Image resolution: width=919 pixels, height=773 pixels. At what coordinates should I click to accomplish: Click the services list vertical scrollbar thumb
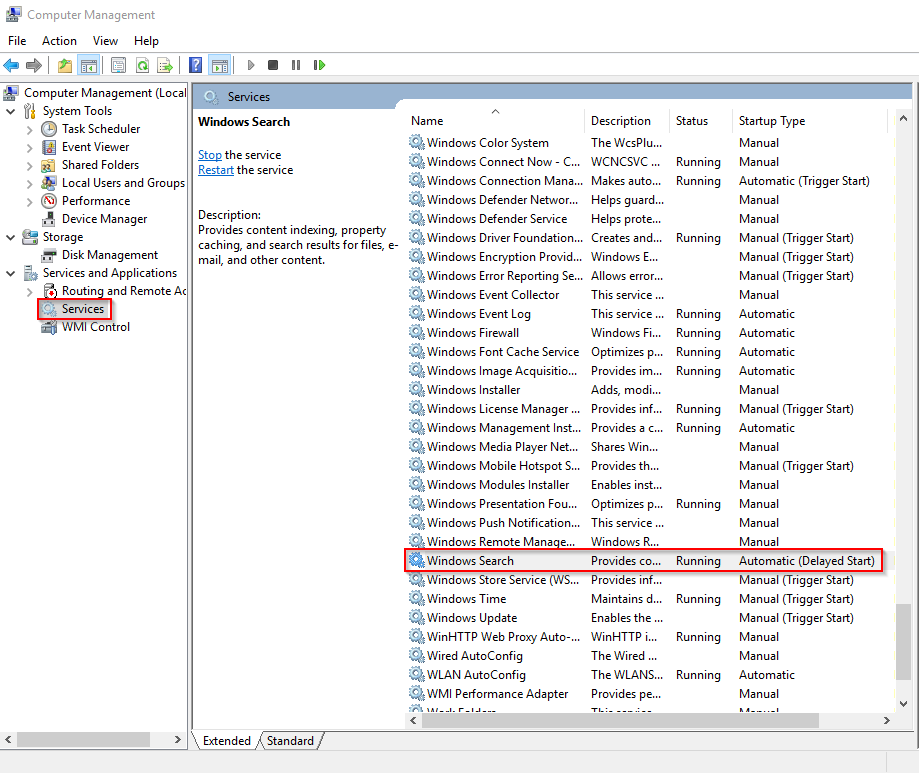click(x=903, y=641)
